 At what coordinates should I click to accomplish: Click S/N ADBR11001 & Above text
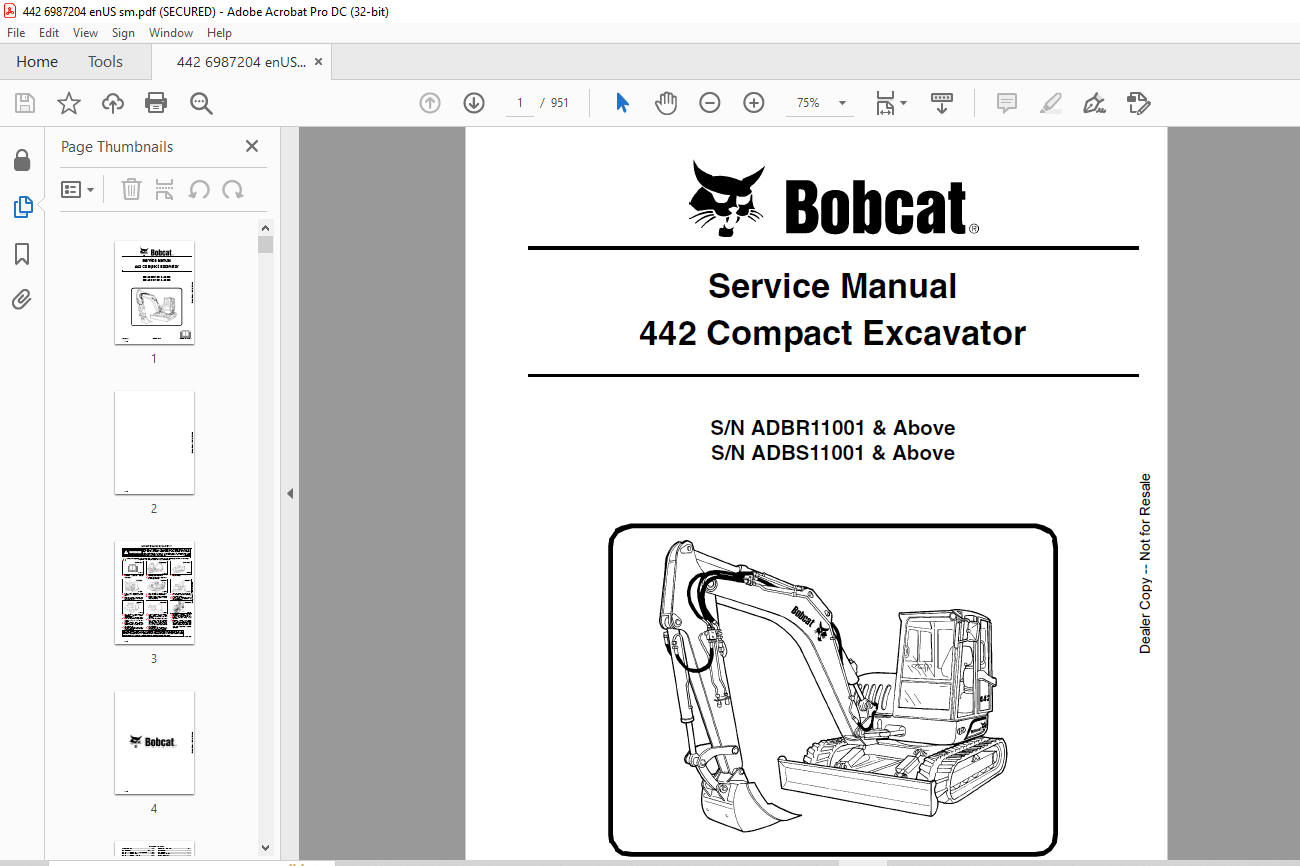(x=832, y=428)
